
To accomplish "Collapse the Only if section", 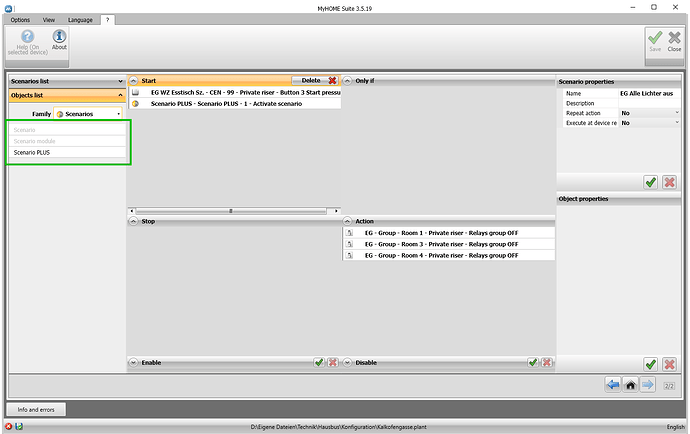I will pos(348,81).
